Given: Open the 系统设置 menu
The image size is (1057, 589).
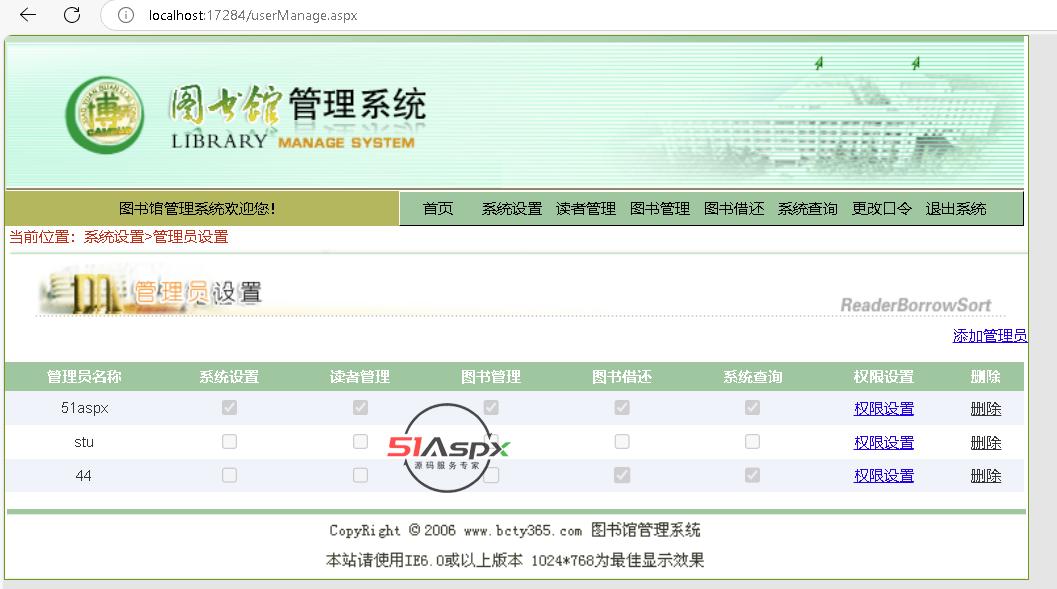Looking at the screenshot, I should point(512,209).
